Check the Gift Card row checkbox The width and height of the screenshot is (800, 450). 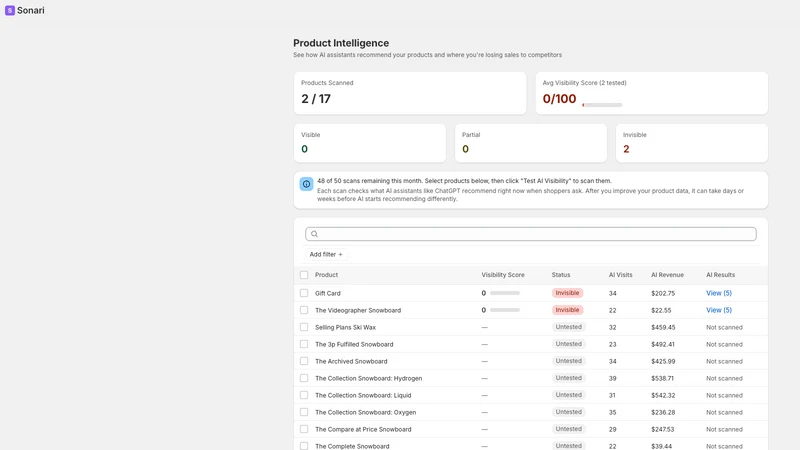point(304,293)
